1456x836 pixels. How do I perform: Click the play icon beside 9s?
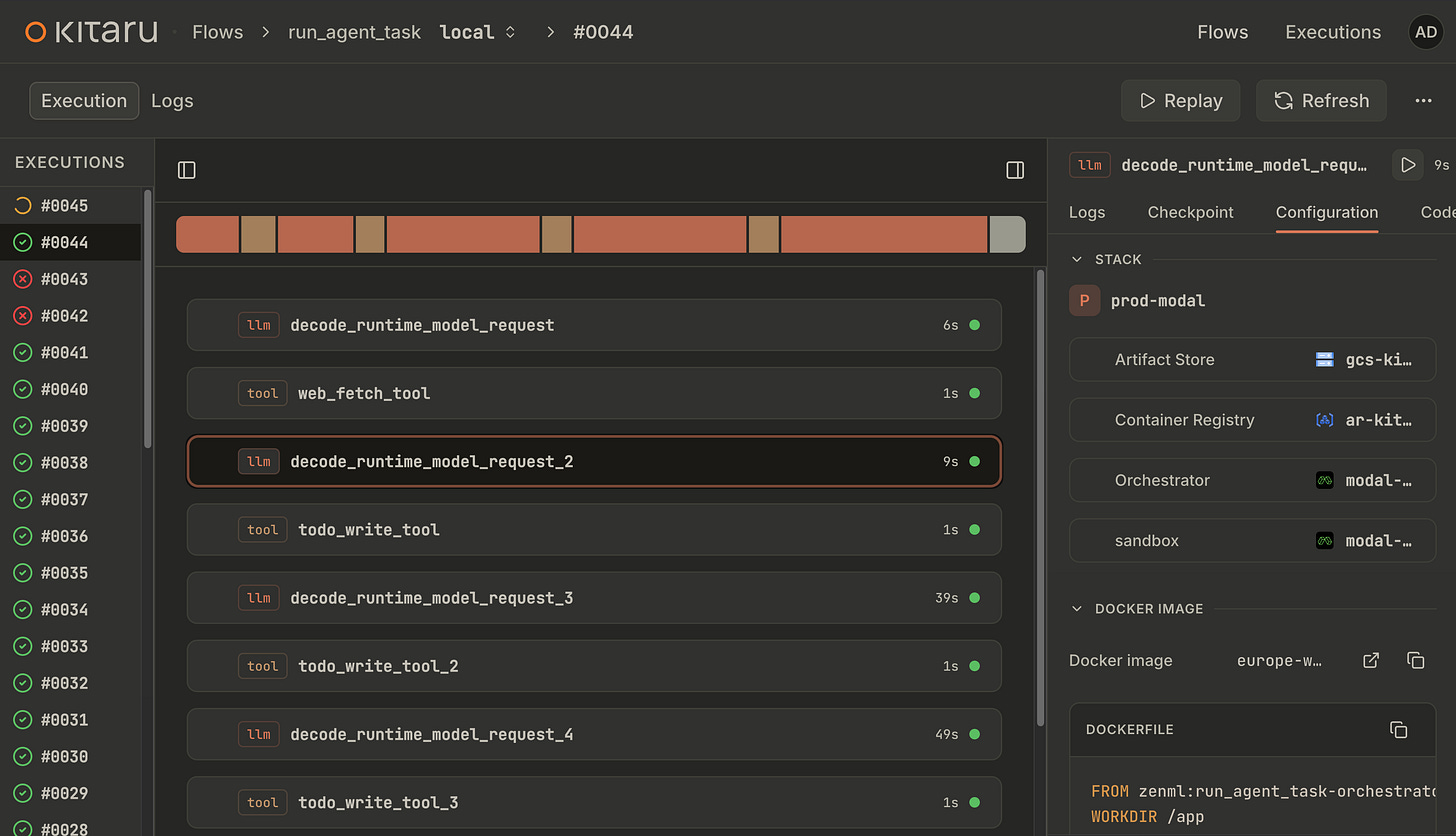(x=1408, y=165)
